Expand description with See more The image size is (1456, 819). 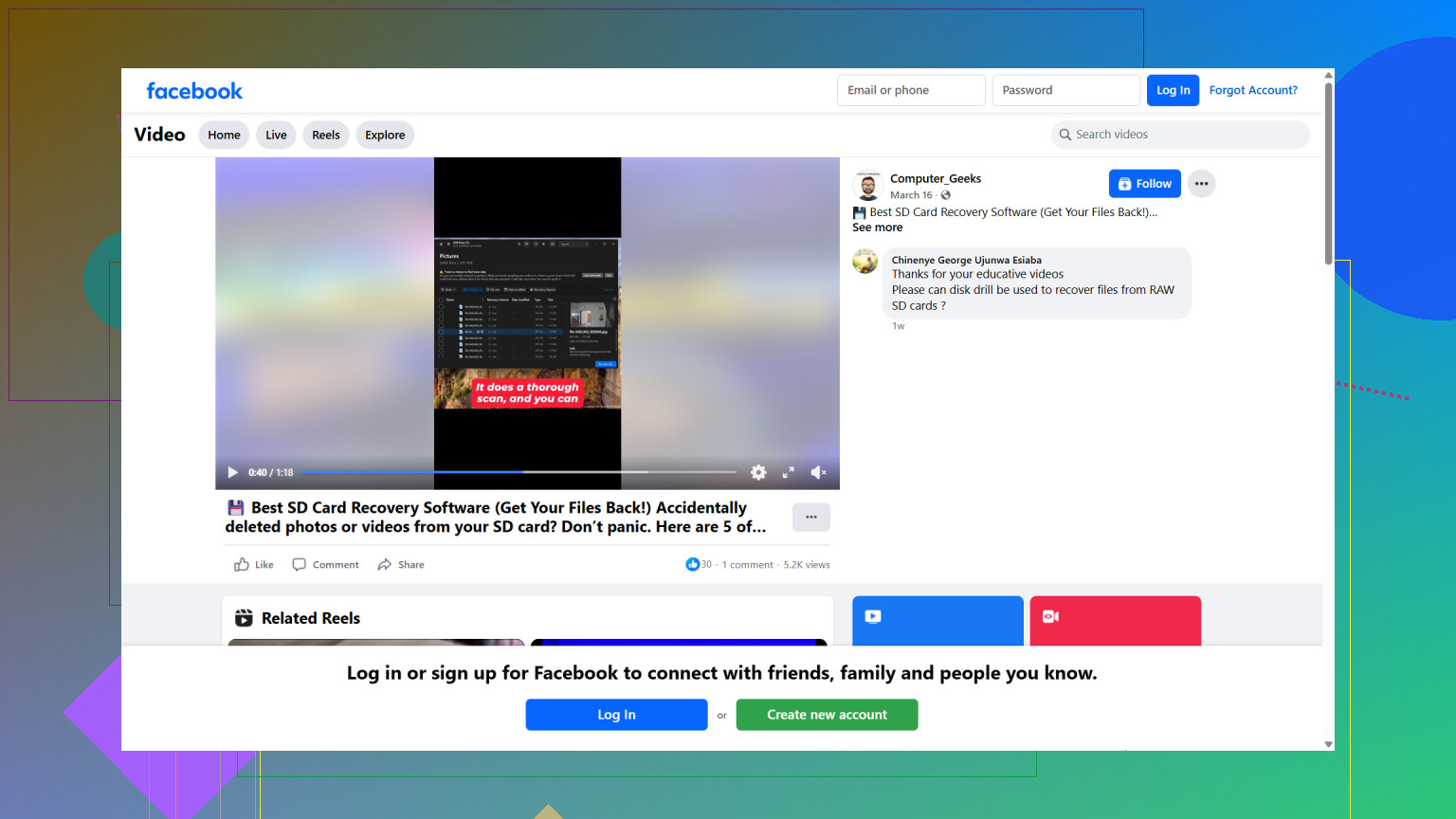tap(877, 227)
